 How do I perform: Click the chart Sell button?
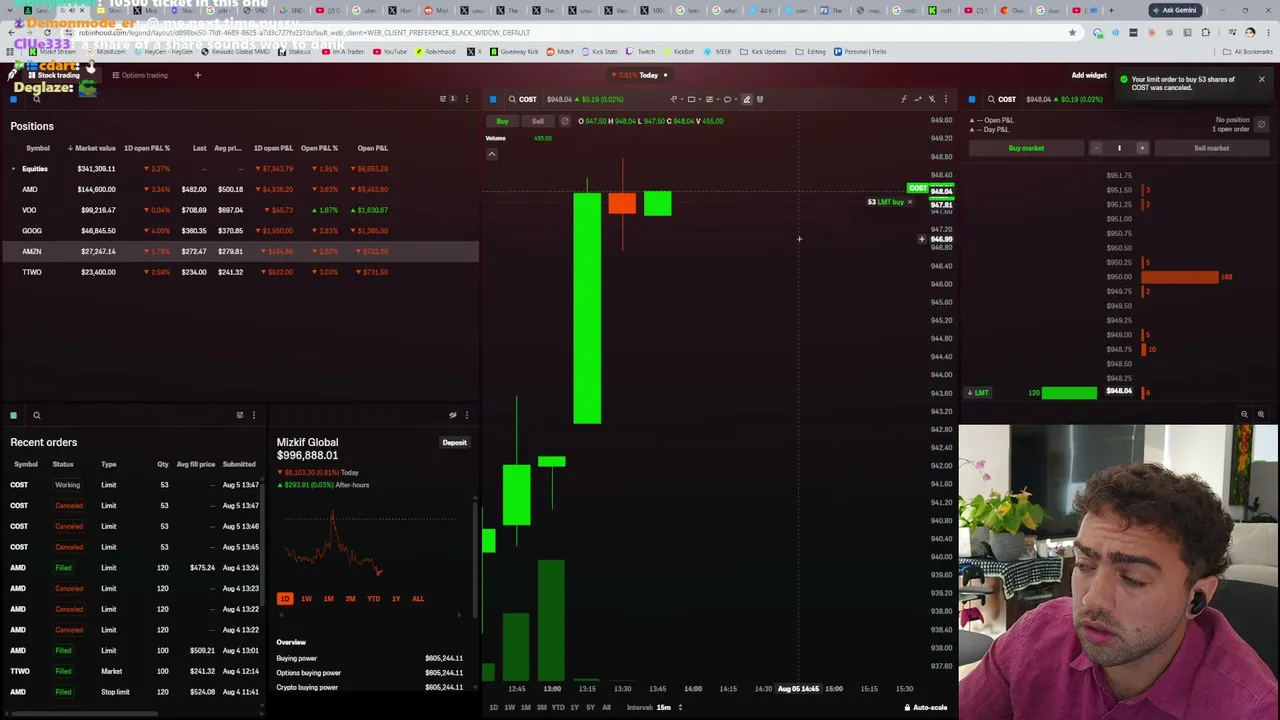coord(538,121)
